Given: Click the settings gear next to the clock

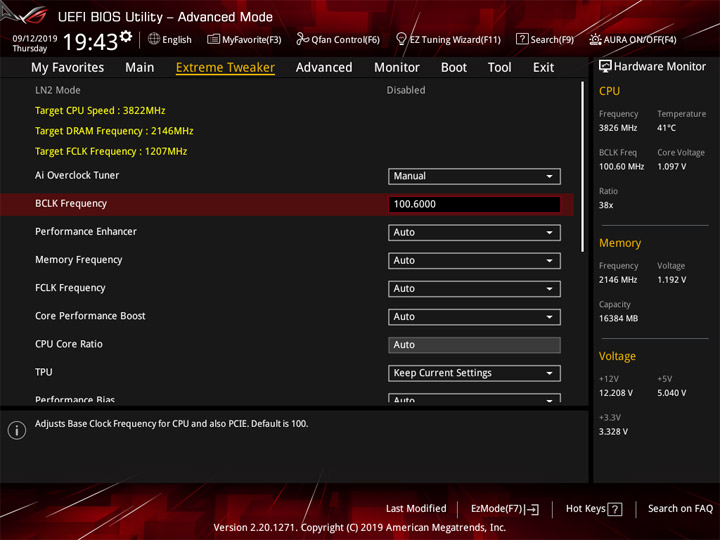Looking at the screenshot, I should 126,36.
